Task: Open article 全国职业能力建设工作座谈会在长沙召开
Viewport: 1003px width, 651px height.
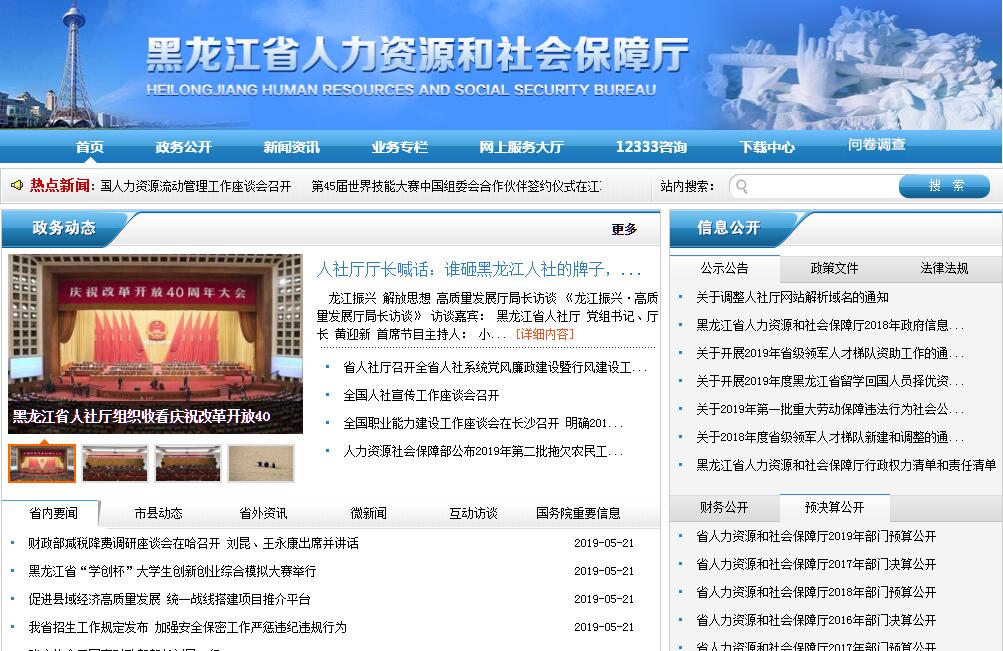Action: (483, 423)
